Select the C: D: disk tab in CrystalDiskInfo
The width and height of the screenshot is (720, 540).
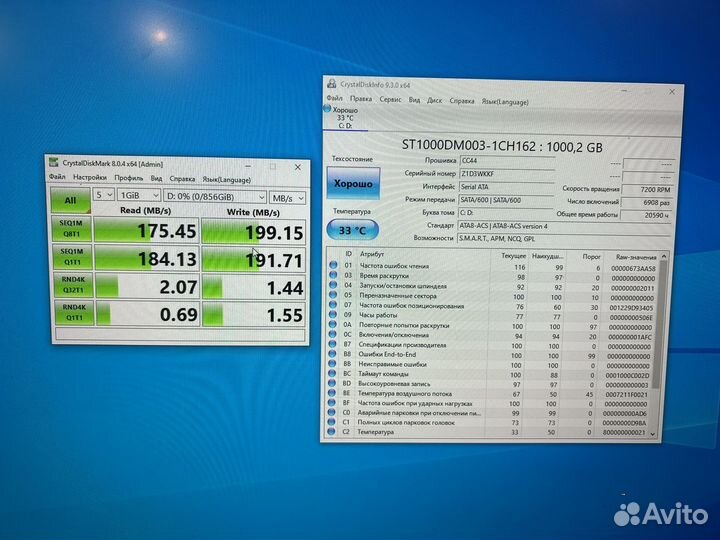(344, 117)
